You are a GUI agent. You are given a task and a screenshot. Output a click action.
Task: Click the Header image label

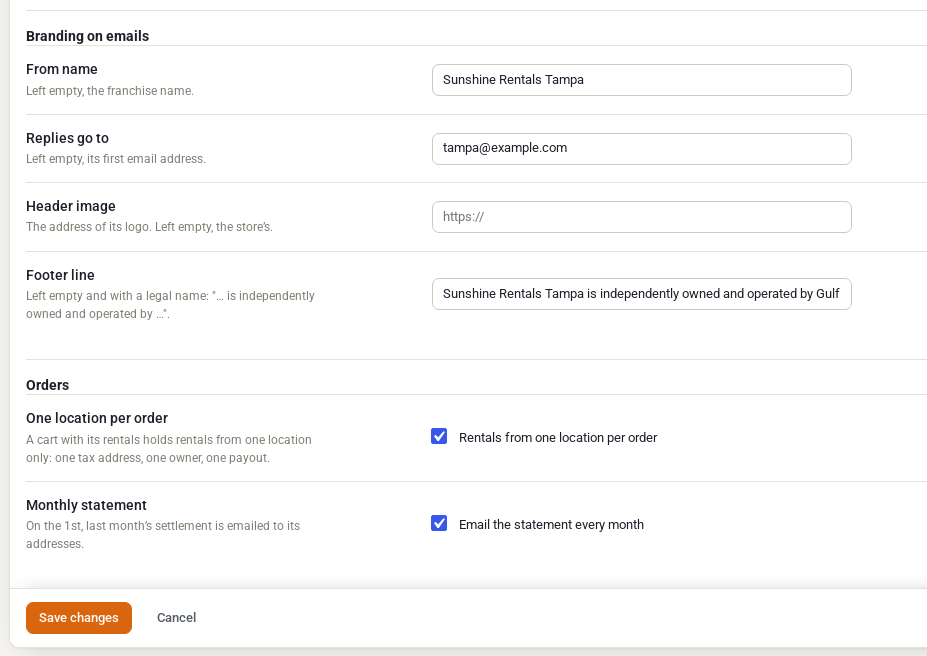pyautogui.click(x=70, y=206)
